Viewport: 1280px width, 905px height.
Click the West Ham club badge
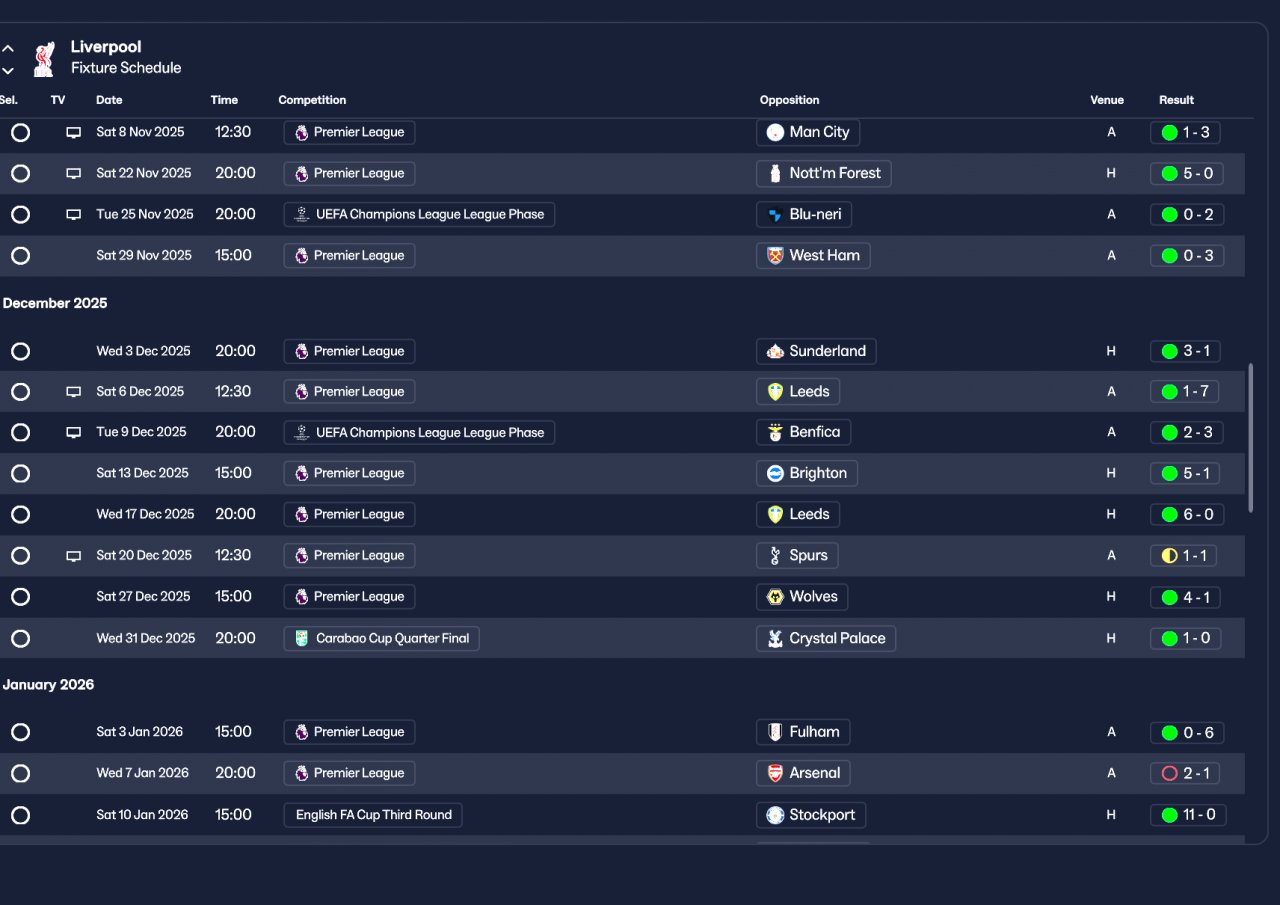point(775,255)
